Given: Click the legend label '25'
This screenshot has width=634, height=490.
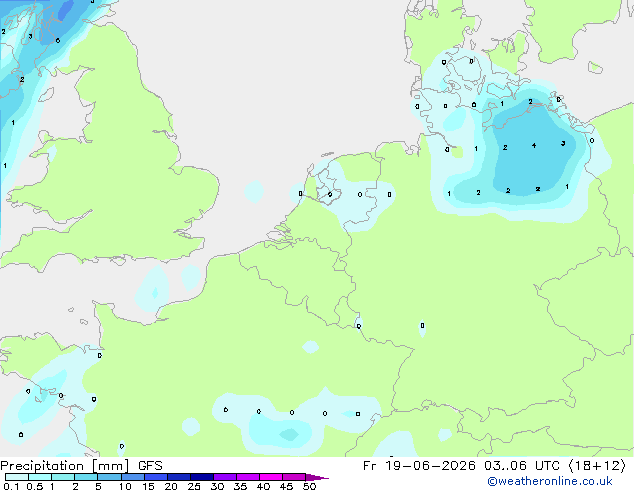Looking at the screenshot, I should point(194,486).
